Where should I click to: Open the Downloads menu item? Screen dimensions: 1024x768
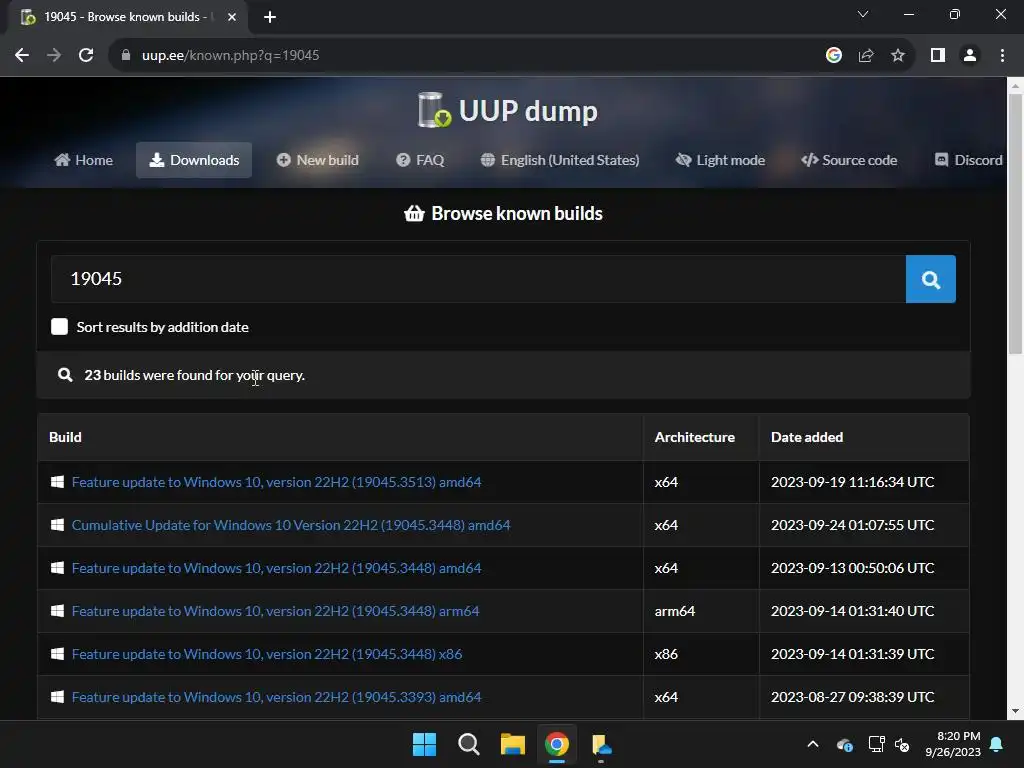click(x=194, y=160)
